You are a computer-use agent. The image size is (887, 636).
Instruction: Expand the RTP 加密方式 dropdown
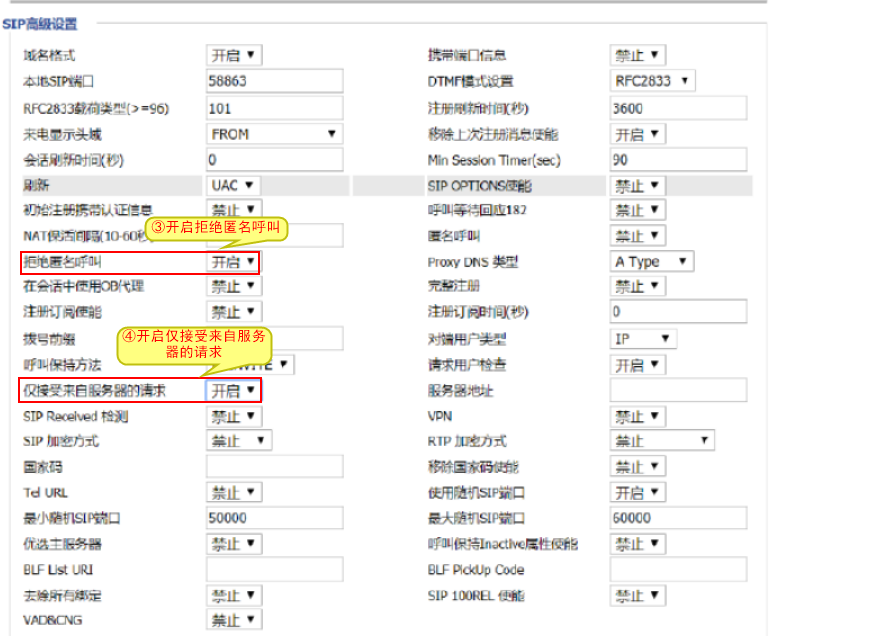pos(662,441)
